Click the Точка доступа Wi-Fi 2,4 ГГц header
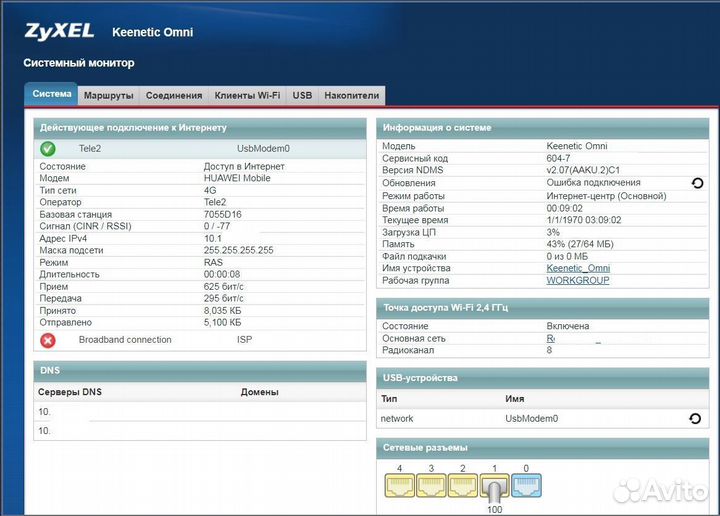720x516 pixels. point(543,308)
